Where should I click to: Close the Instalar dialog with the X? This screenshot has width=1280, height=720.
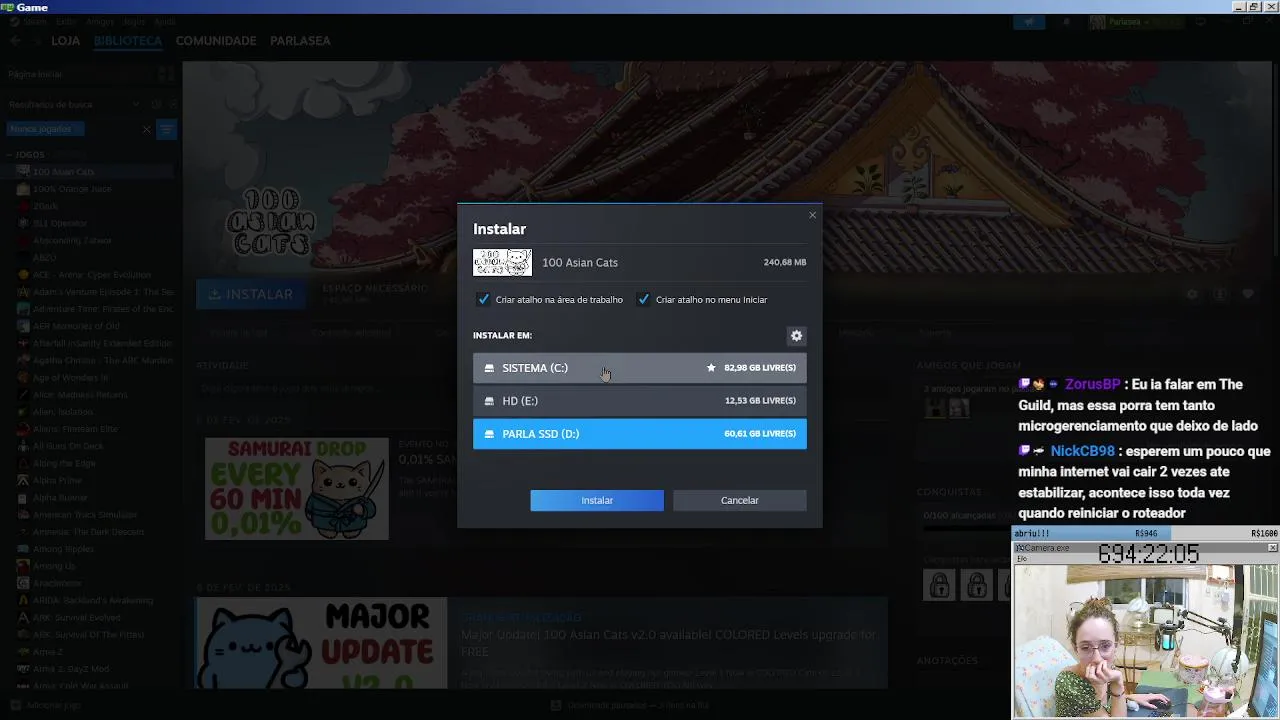tap(812, 215)
